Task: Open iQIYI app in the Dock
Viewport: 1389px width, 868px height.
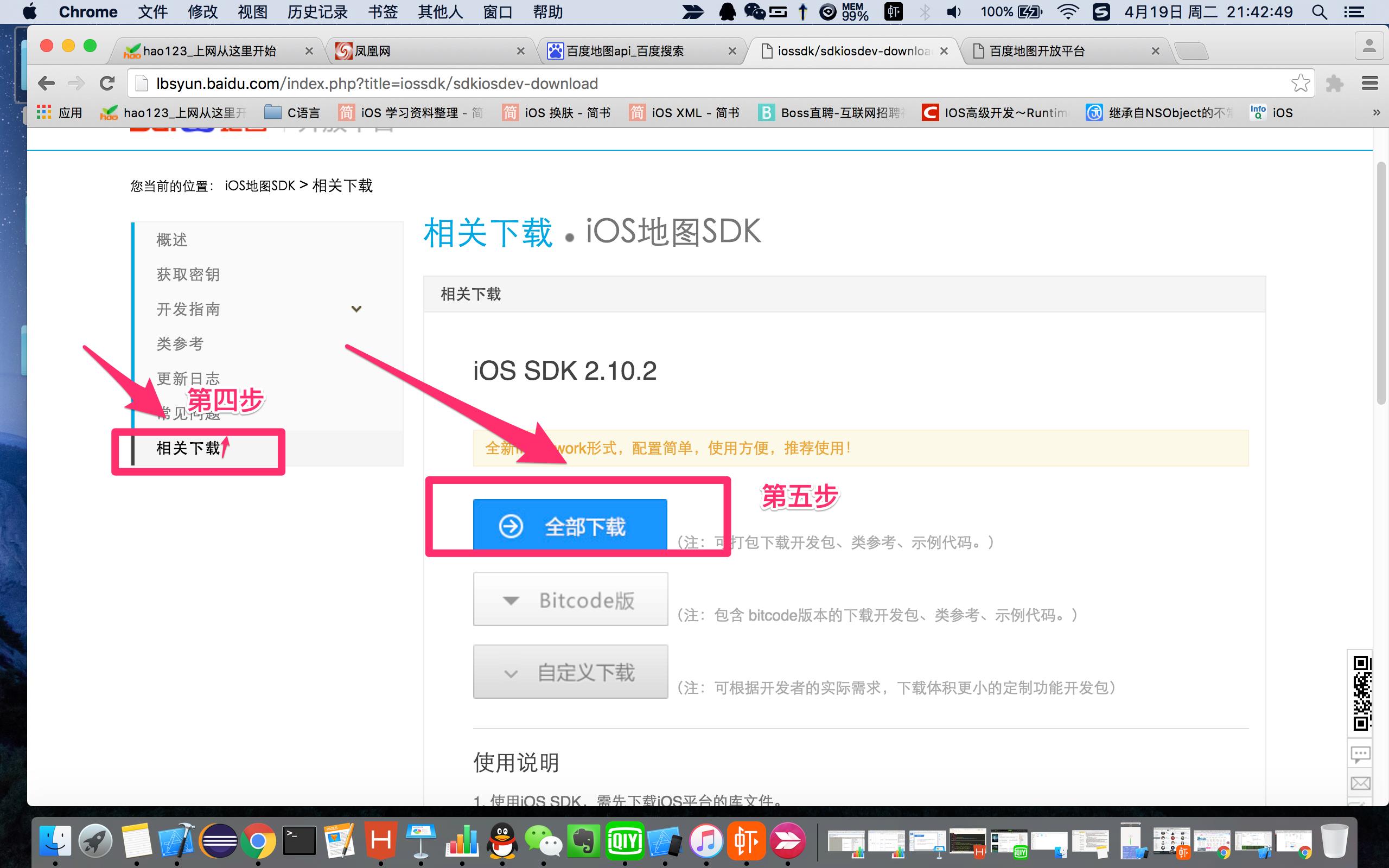Action: (624, 841)
